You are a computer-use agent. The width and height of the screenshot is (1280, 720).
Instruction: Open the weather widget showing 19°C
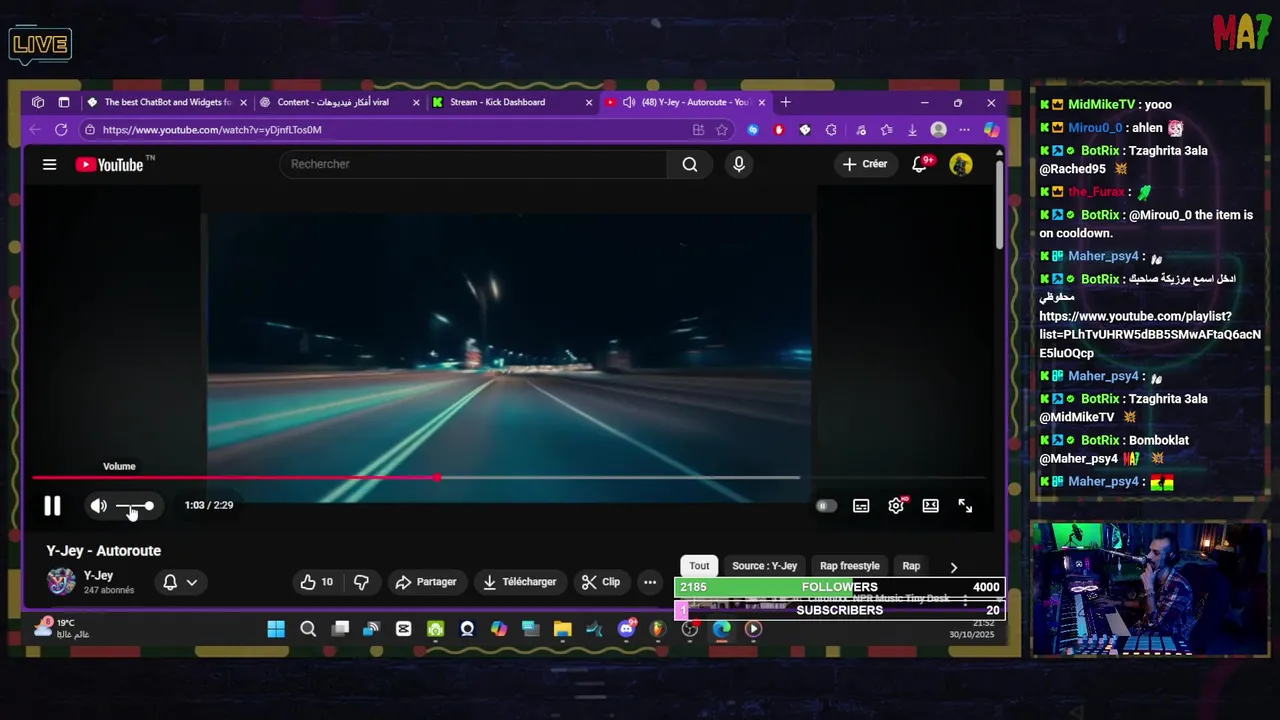(62, 628)
